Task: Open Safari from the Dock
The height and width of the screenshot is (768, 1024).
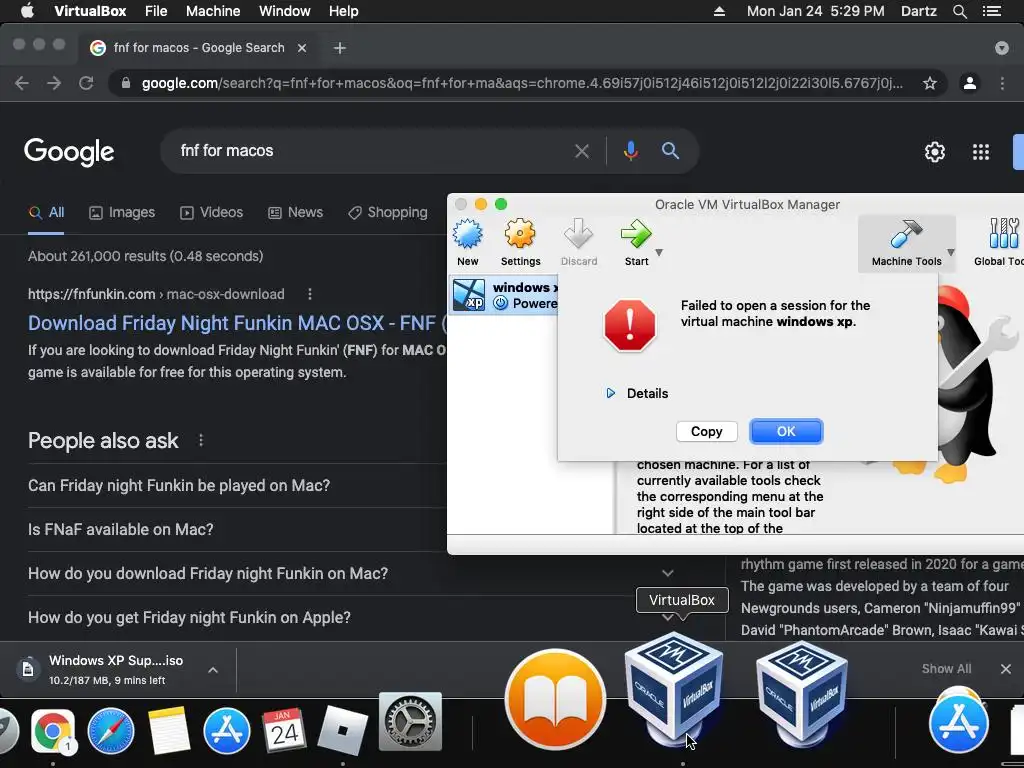Action: [x=111, y=731]
